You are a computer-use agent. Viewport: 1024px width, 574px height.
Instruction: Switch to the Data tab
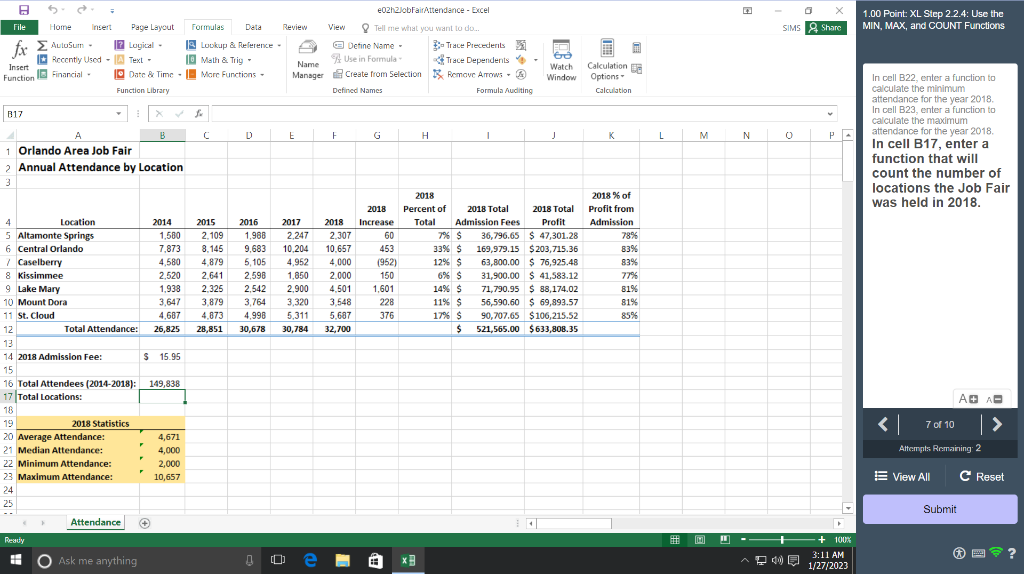coord(253,27)
